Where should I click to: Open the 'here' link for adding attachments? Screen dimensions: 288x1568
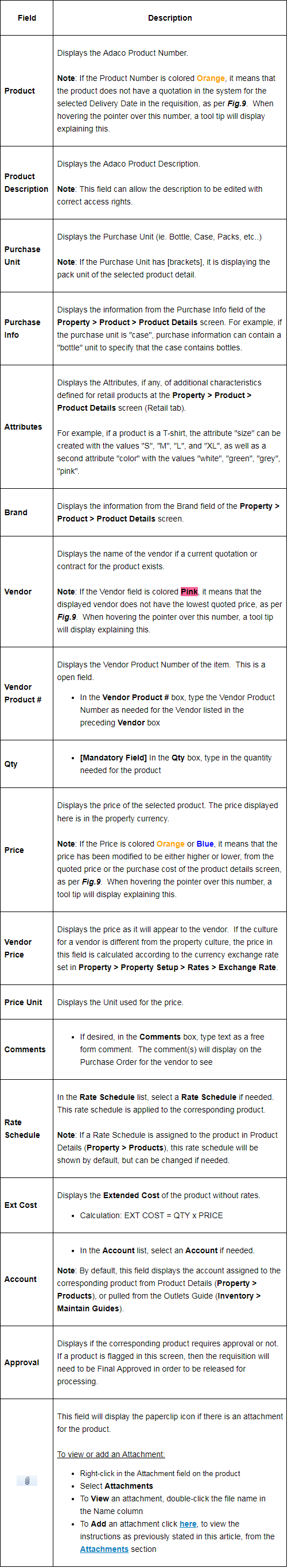coord(188,1523)
